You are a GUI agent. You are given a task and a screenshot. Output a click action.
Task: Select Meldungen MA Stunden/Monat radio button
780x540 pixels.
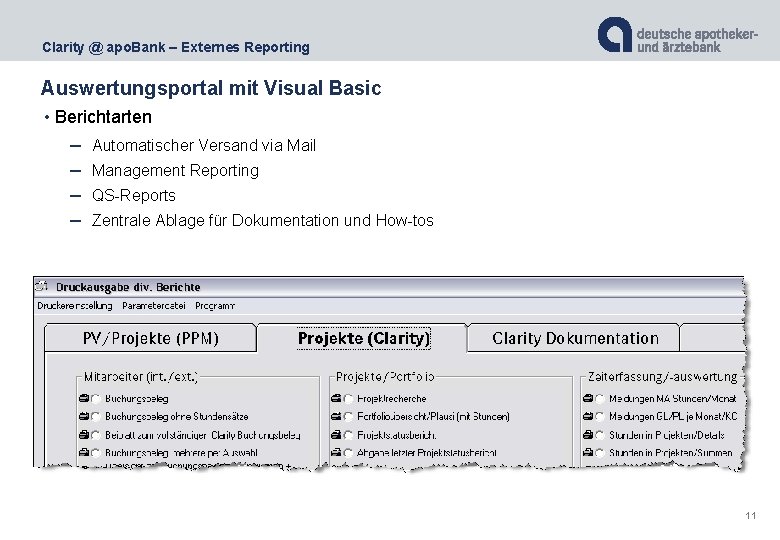click(x=600, y=399)
